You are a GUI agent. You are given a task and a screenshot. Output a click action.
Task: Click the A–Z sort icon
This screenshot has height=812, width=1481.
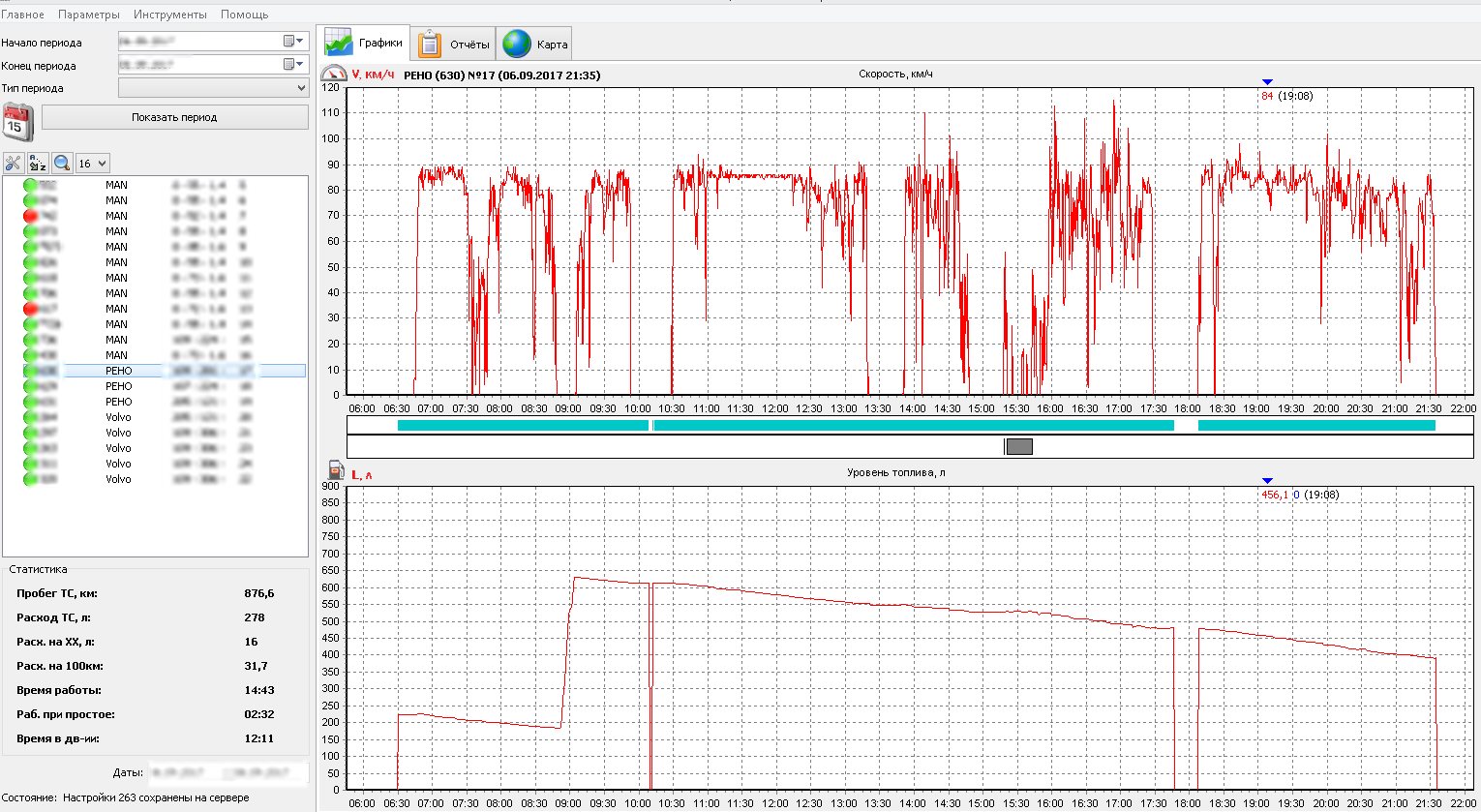coord(38,164)
